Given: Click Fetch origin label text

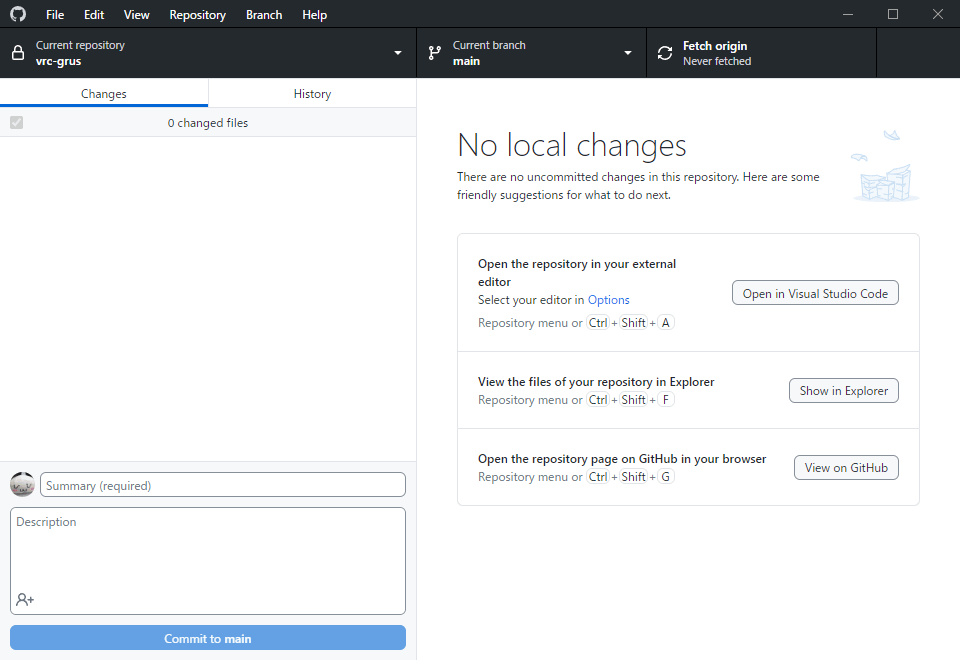Looking at the screenshot, I should click(x=714, y=46).
